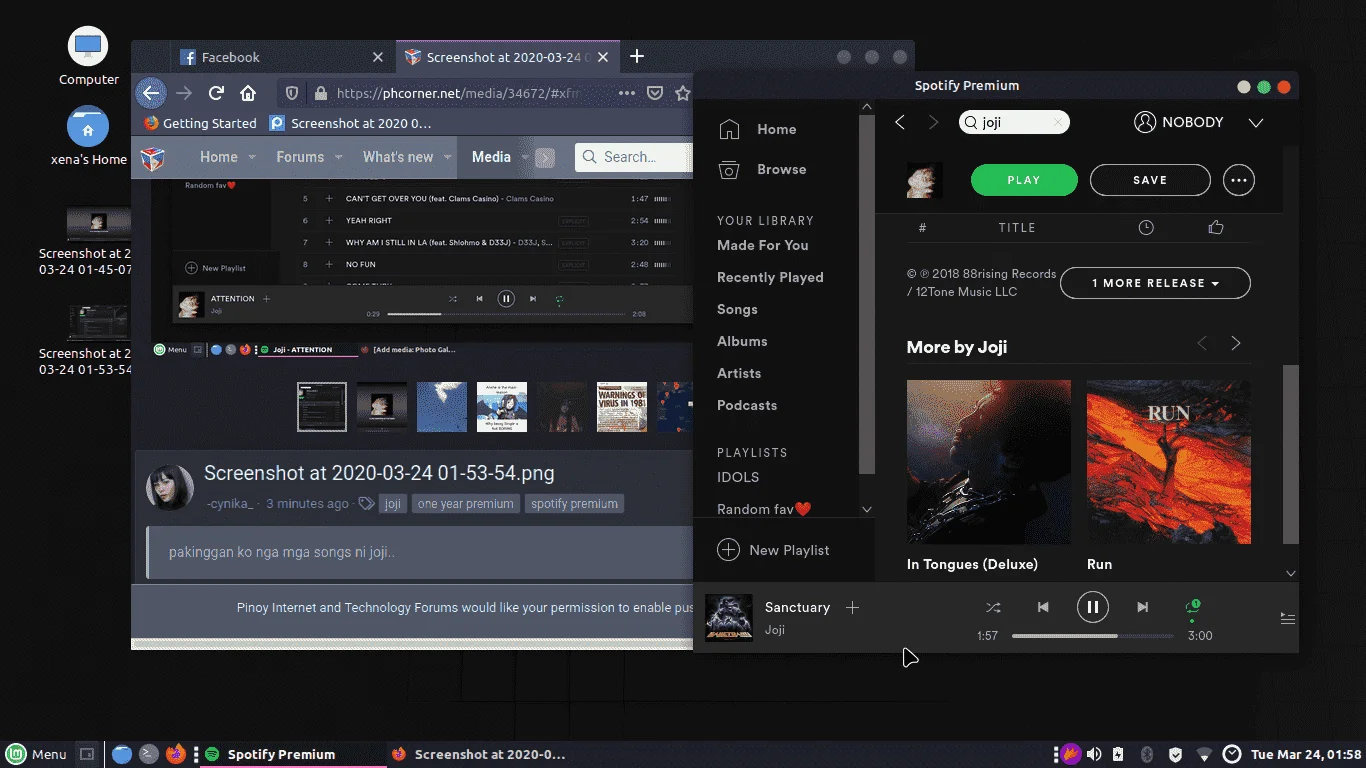
Task: Clear the joji search text
Action: coord(1057,122)
